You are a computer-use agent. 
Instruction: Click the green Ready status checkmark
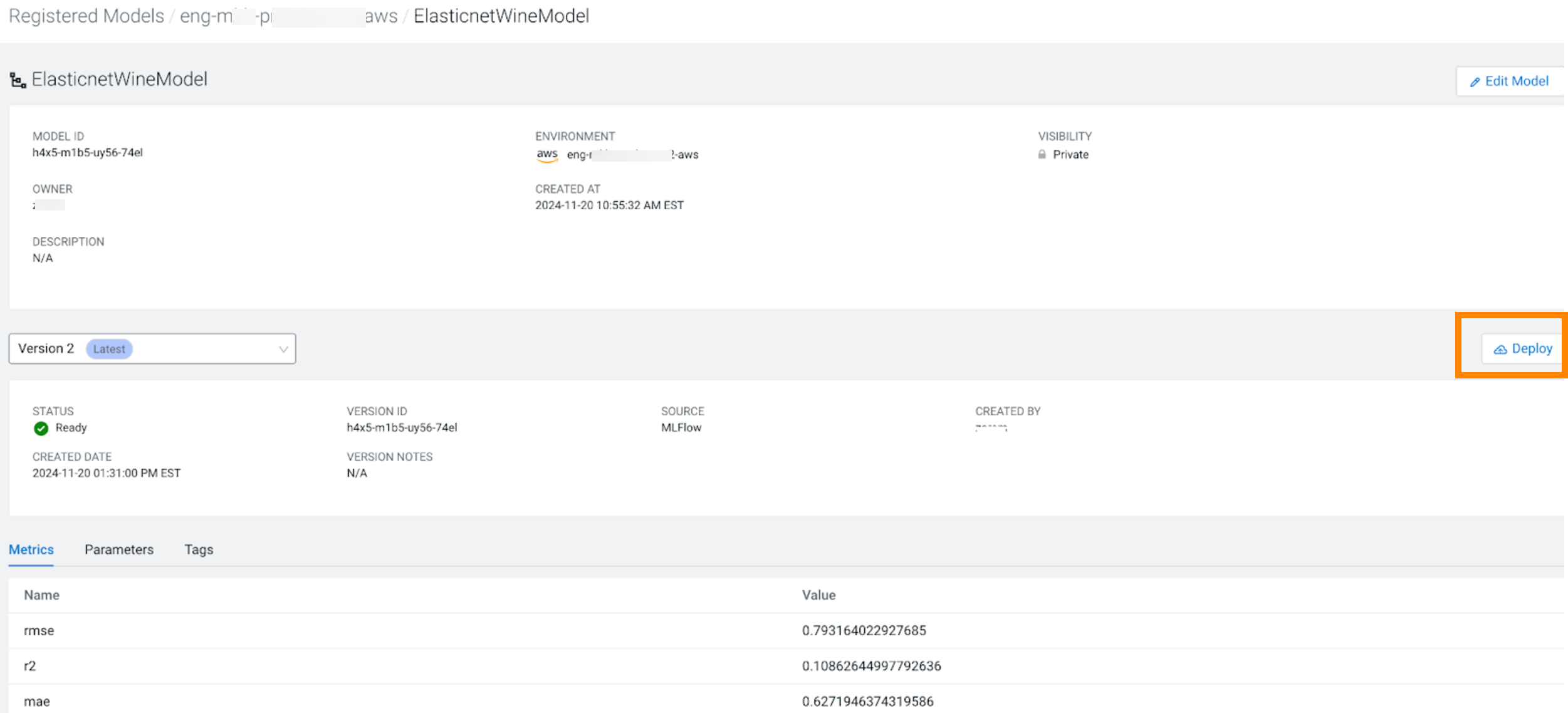point(41,429)
